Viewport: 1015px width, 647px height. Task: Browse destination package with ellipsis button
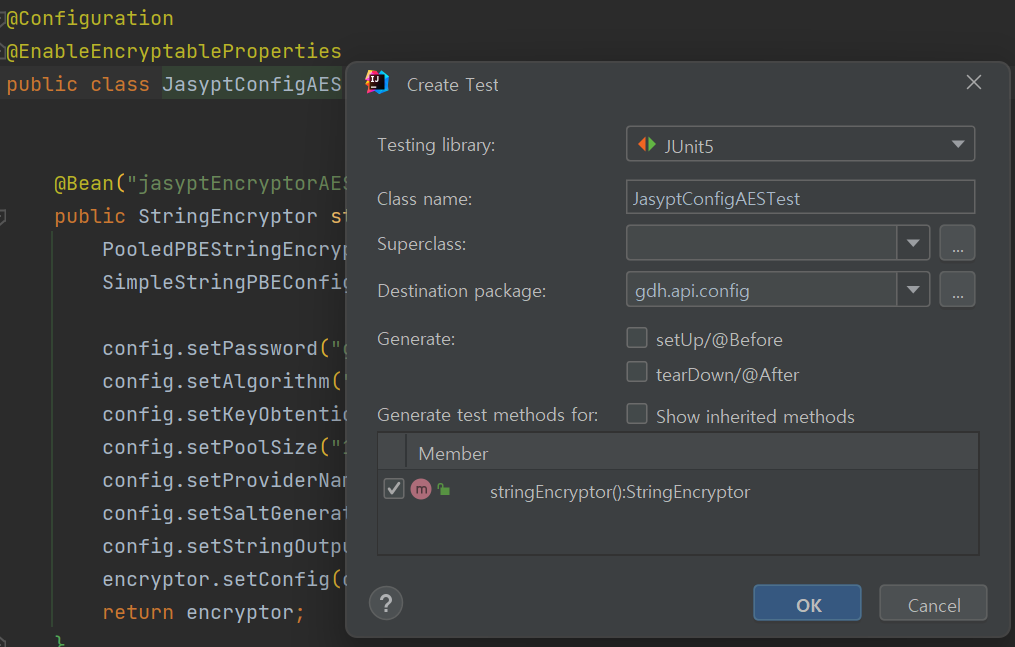[957, 290]
